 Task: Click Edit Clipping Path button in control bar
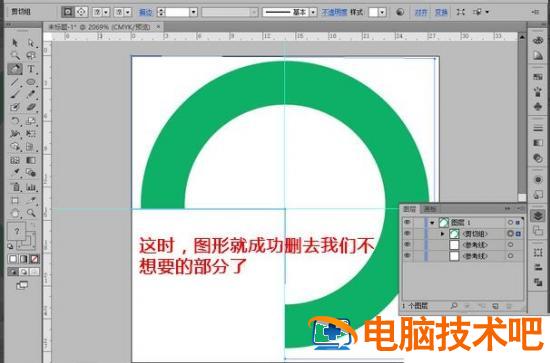pos(68,12)
